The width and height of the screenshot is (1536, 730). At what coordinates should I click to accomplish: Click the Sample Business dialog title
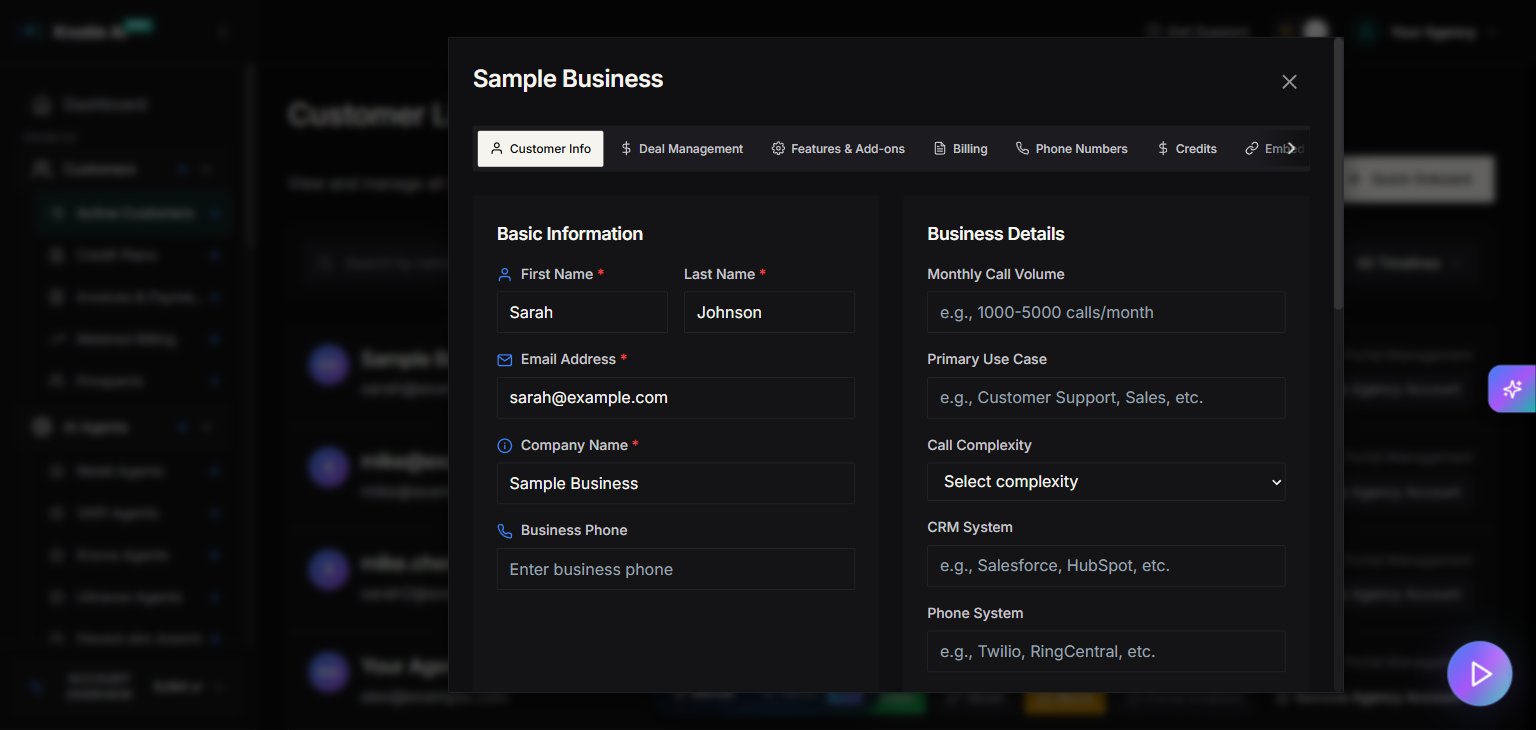click(568, 79)
